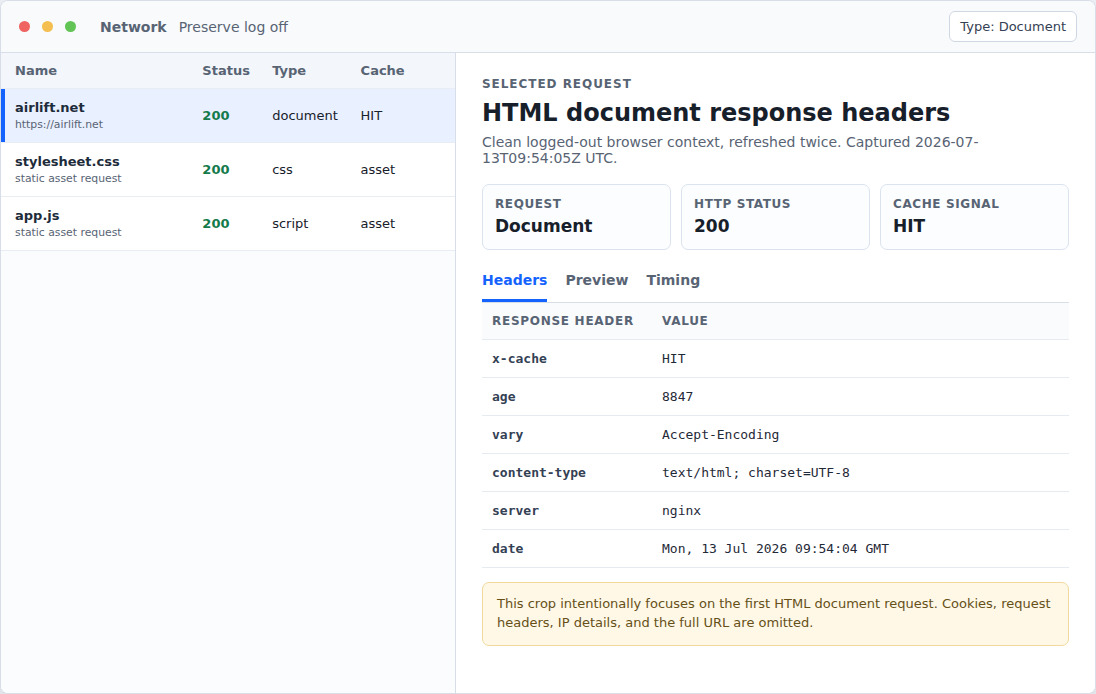Select the content-type header name
1096x694 pixels.
pyautogui.click(x=539, y=472)
